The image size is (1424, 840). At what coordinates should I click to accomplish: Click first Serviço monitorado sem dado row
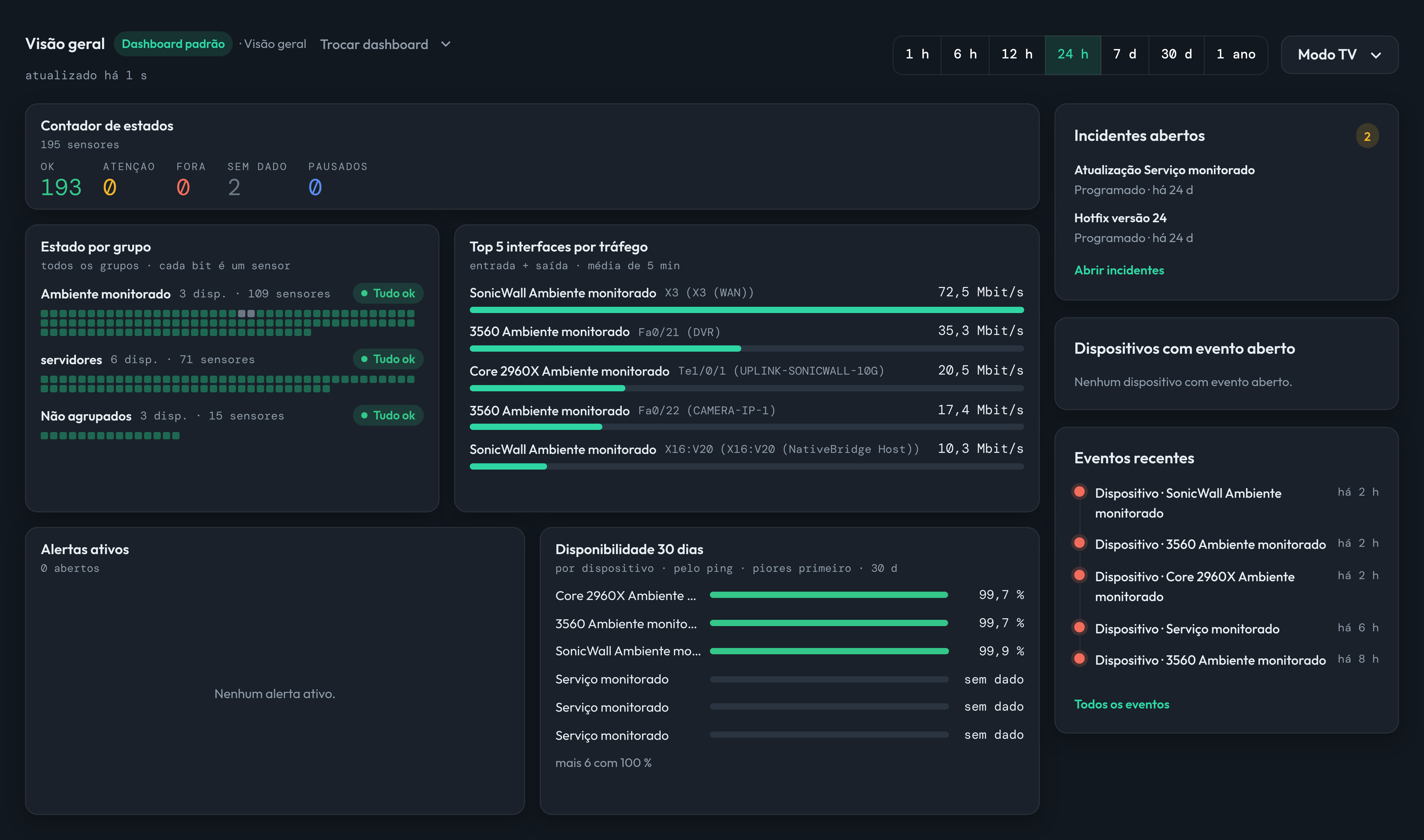point(789,679)
